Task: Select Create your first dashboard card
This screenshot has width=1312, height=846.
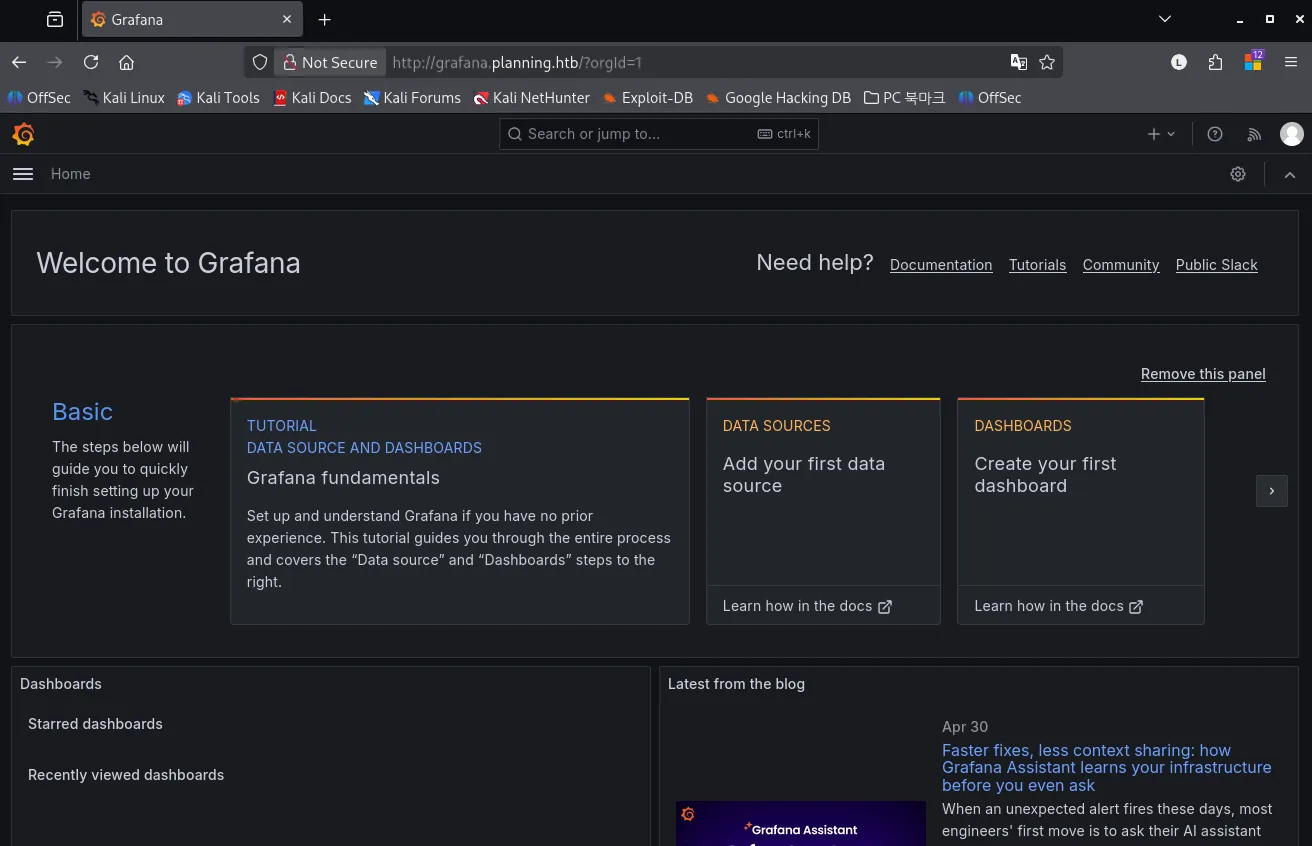Action: click(x=1081, y=491)
